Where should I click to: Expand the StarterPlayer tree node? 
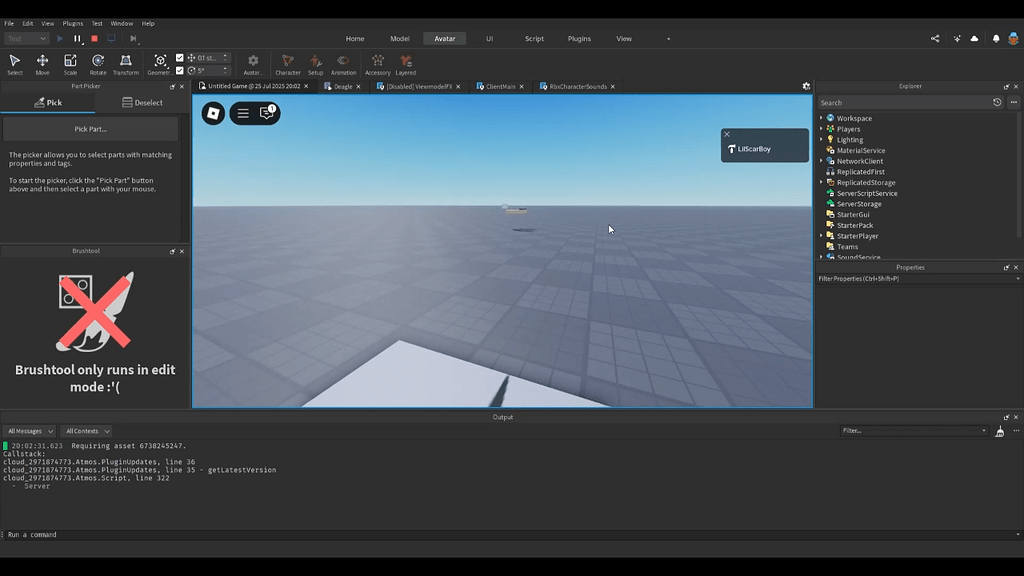[x=821, y=236]
